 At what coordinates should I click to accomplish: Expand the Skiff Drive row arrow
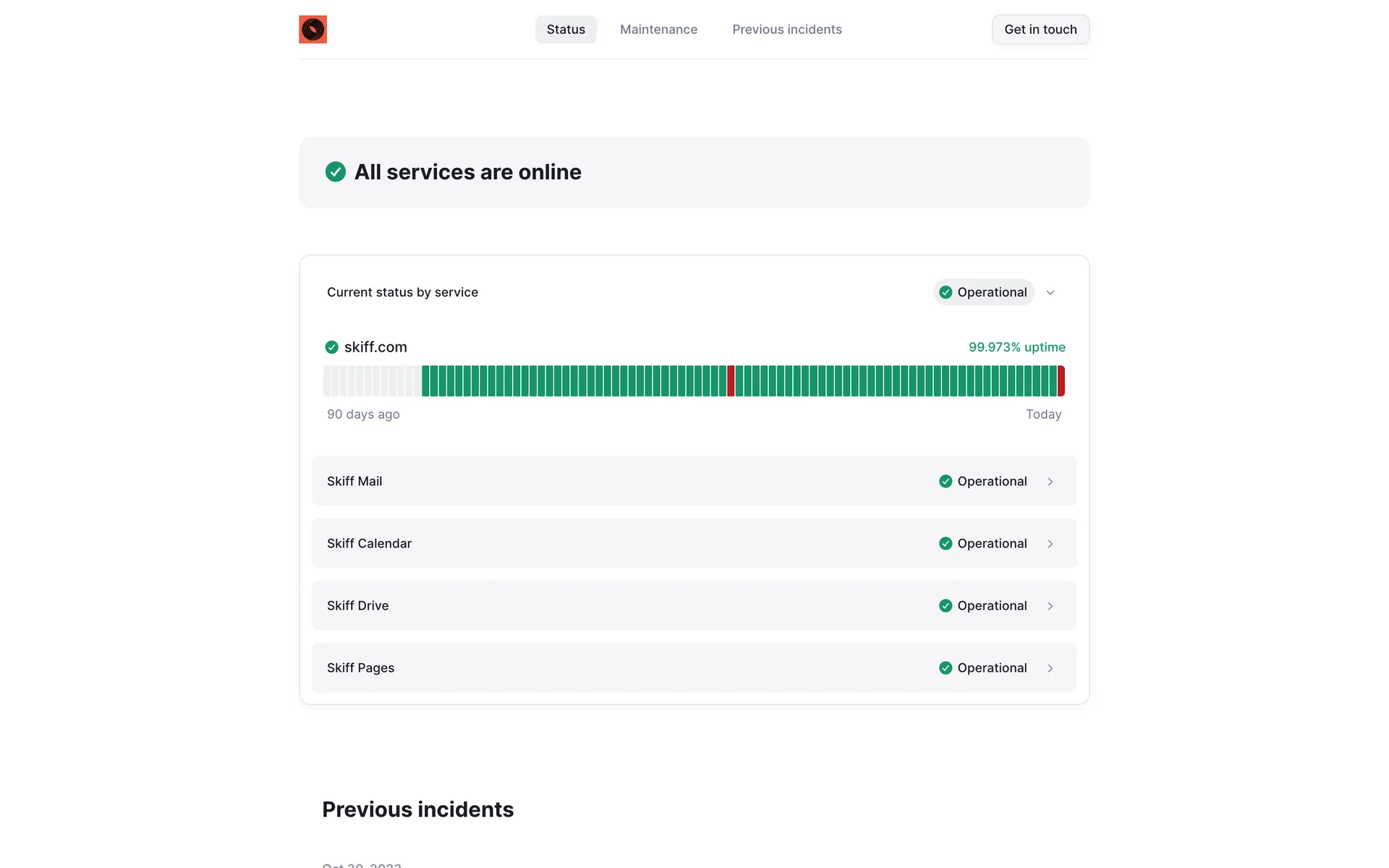pos(1050,606)
